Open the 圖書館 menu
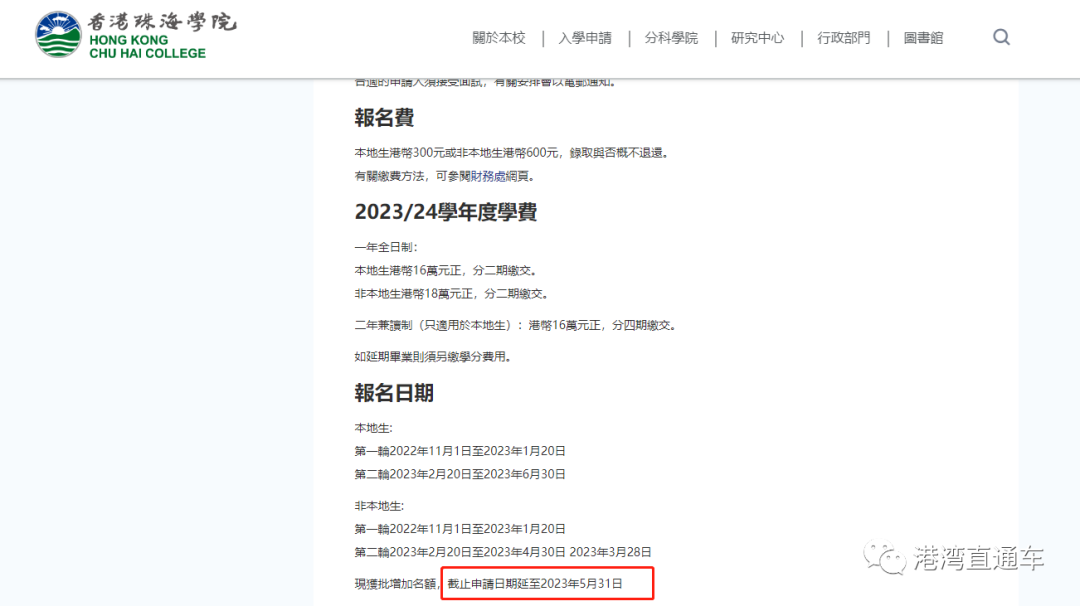The image size is (1080, 606). click(x=923, y=38)
